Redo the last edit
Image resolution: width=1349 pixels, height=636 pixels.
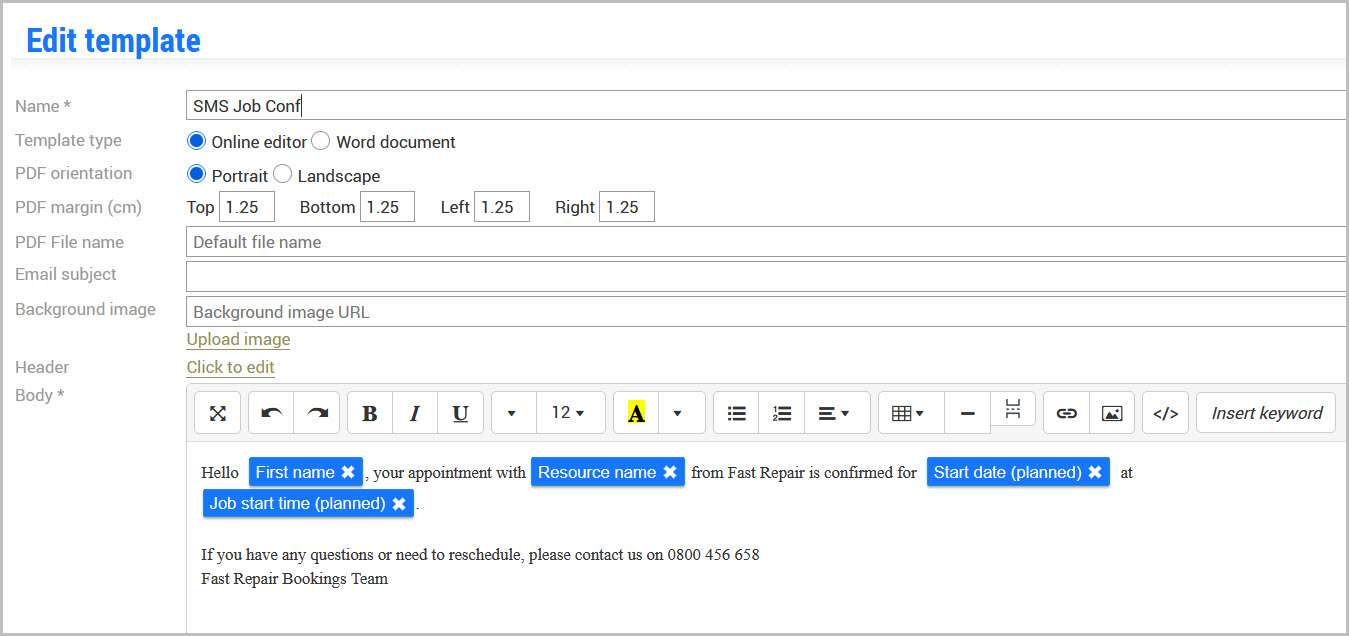(317, 413)
